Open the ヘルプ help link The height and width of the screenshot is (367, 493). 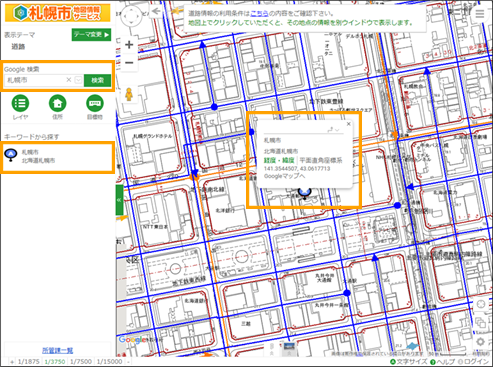[443, 362]
